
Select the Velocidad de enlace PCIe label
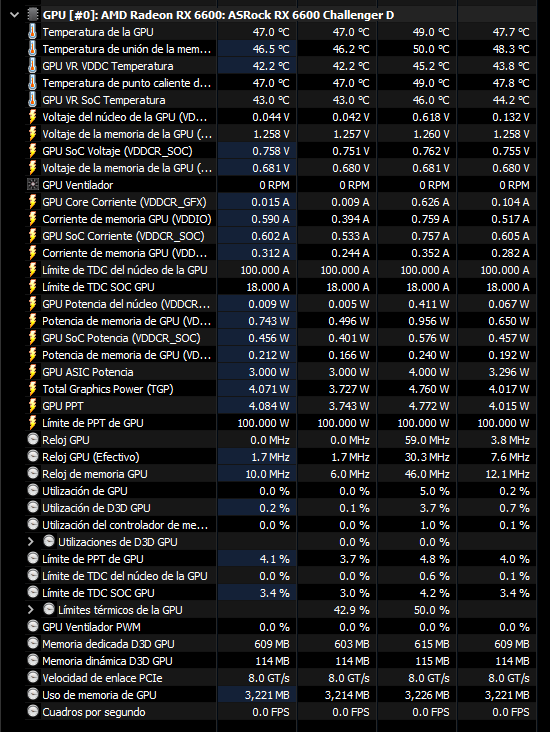(102, 678)
